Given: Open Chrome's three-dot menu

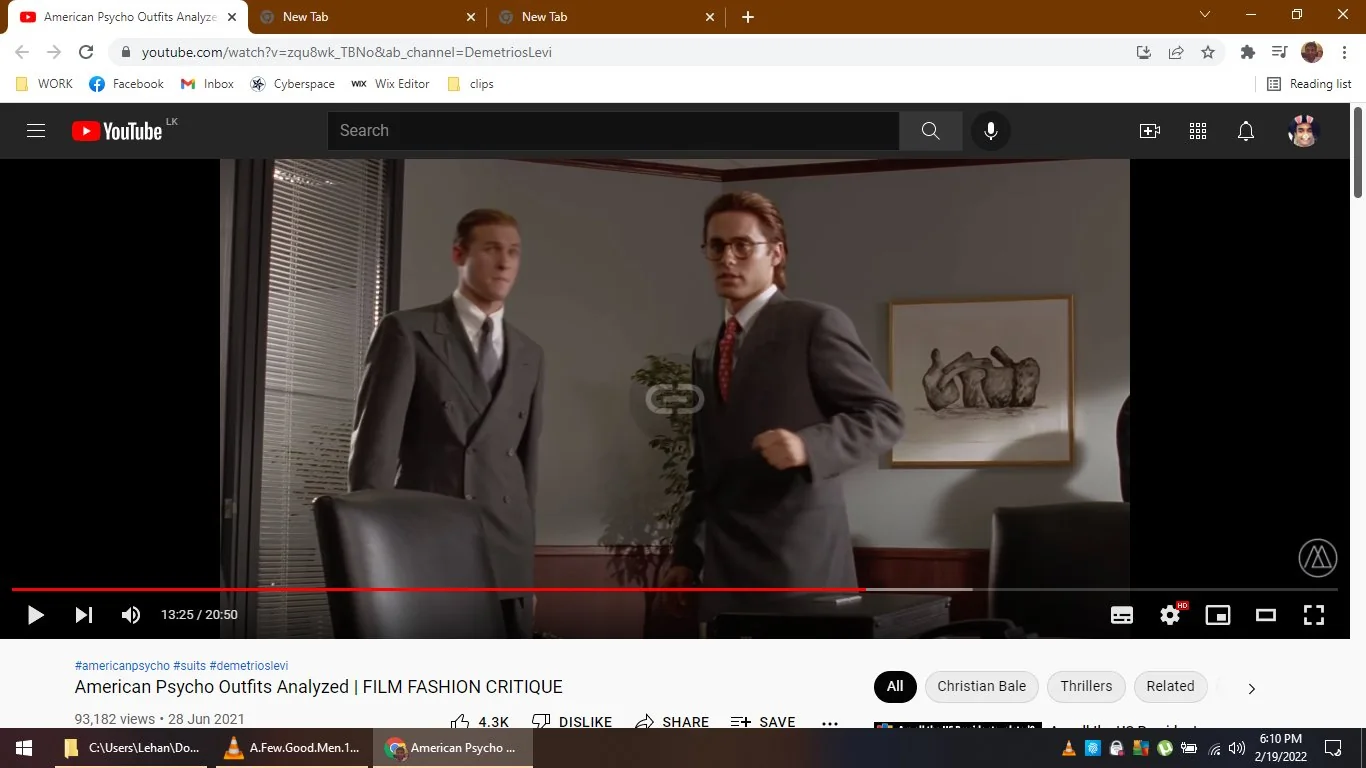Looking at the screenshot, I should (x=1343, y=52).
